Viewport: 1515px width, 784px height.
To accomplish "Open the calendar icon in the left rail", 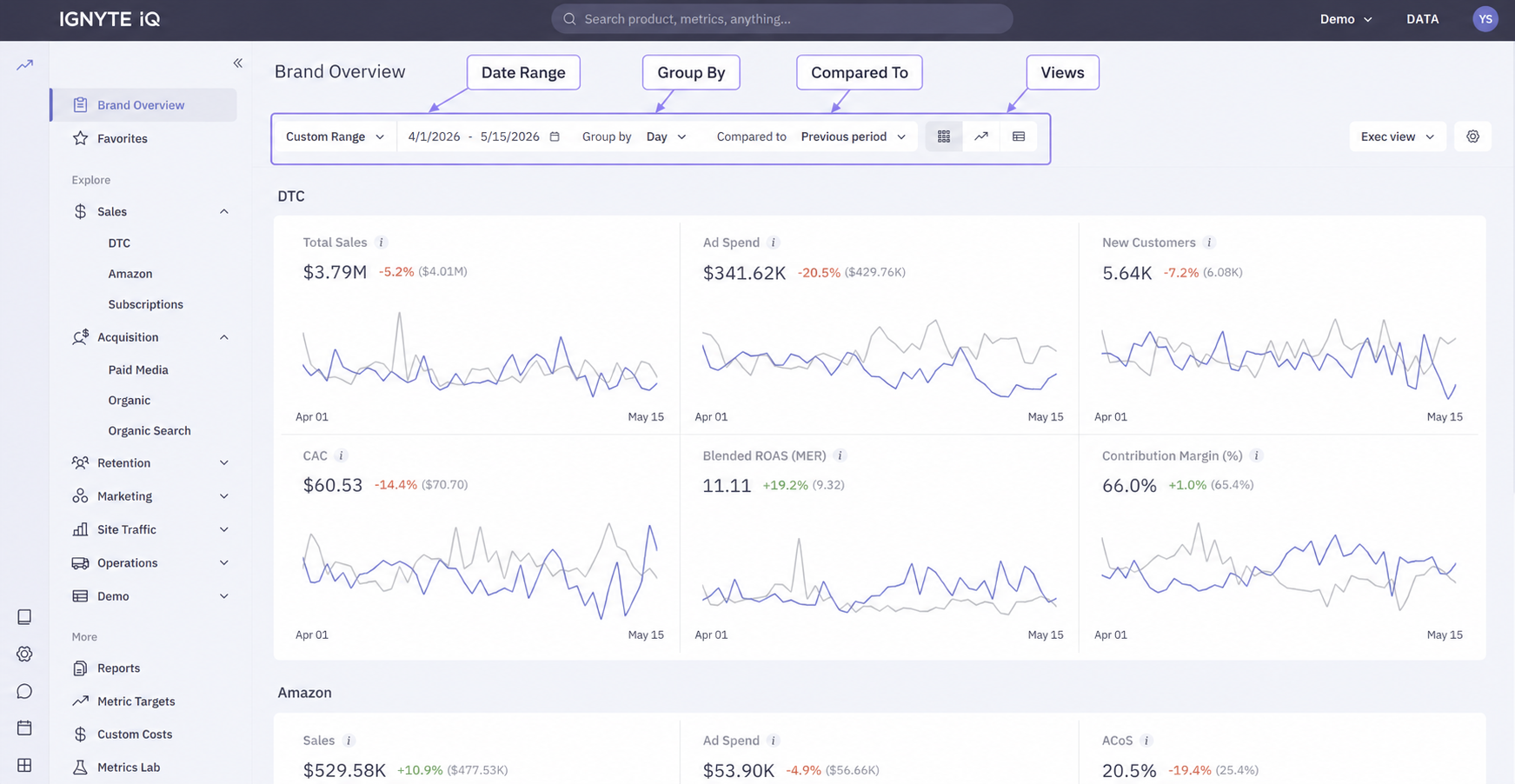I will (24, 728).
